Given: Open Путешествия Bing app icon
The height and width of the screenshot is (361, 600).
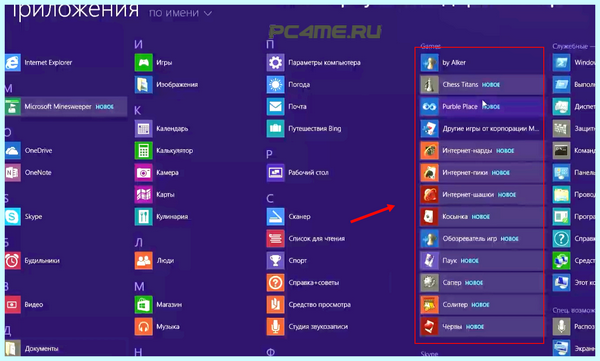Looking at the screenshot, I should (x=276, y=129).
